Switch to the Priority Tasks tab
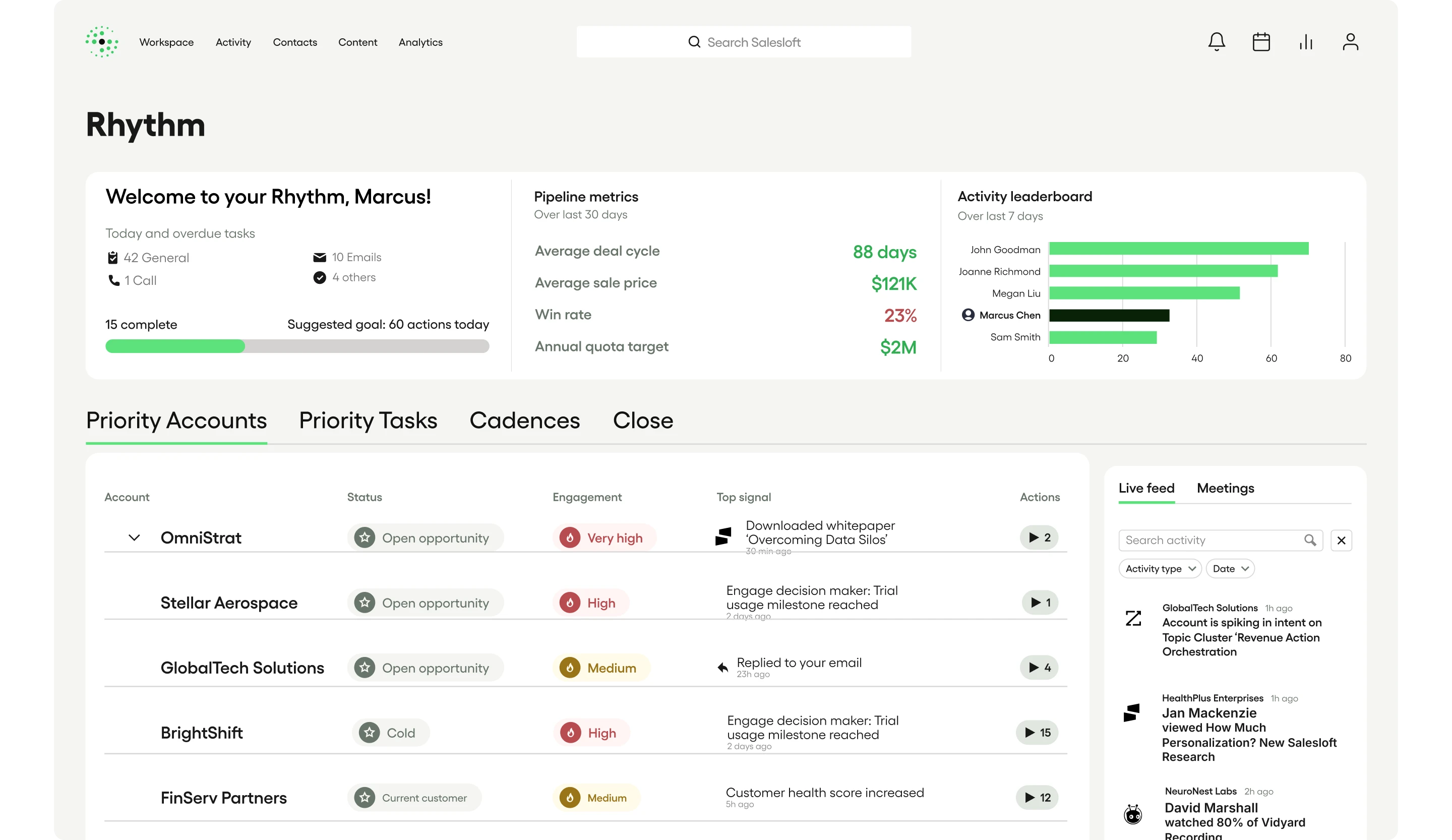This screenshot has height=840, width=1452. (x=368, y=421)
